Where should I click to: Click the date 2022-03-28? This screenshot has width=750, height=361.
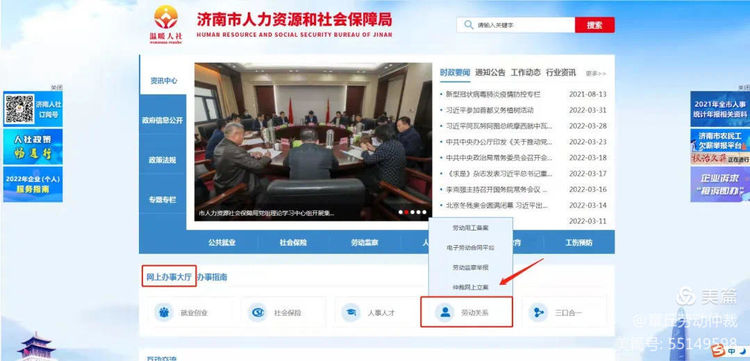click(587, 126)
